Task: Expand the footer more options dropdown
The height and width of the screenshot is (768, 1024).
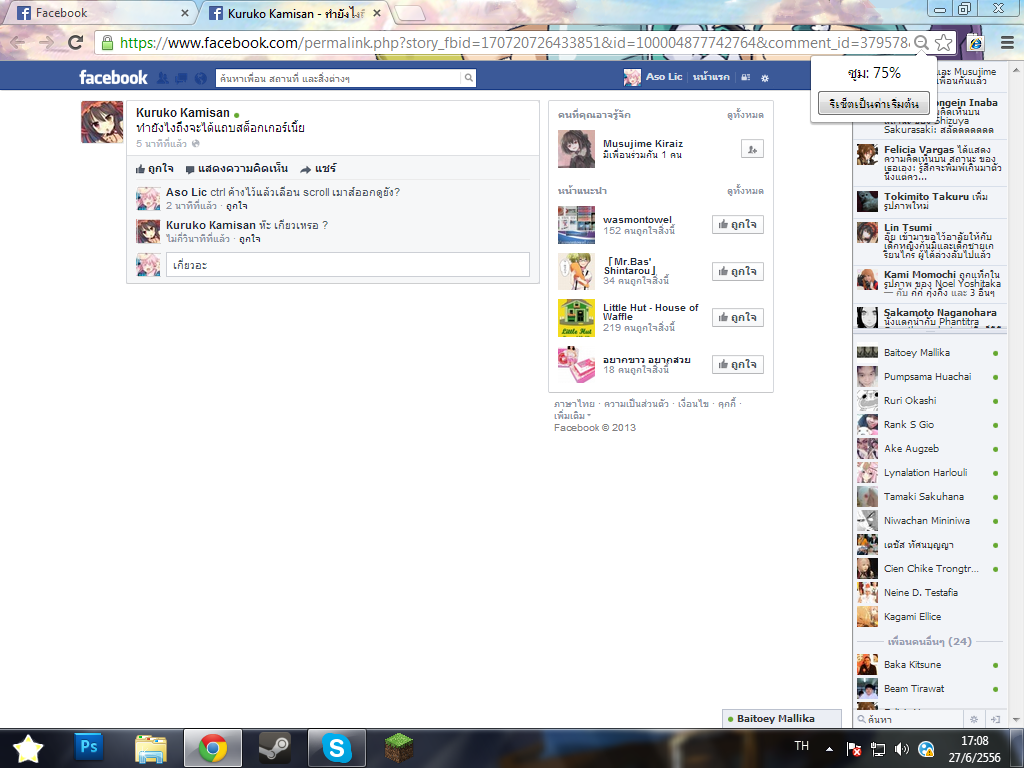Action: pos(573,416)
